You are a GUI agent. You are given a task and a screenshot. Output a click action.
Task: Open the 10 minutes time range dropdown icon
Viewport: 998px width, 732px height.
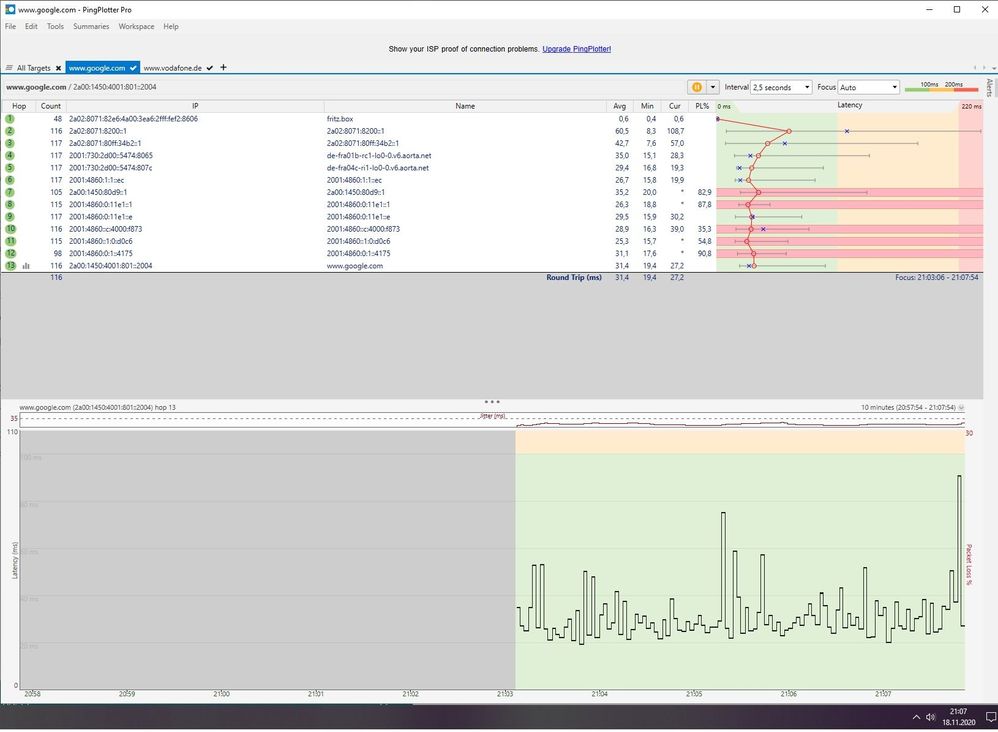(961, 407)
